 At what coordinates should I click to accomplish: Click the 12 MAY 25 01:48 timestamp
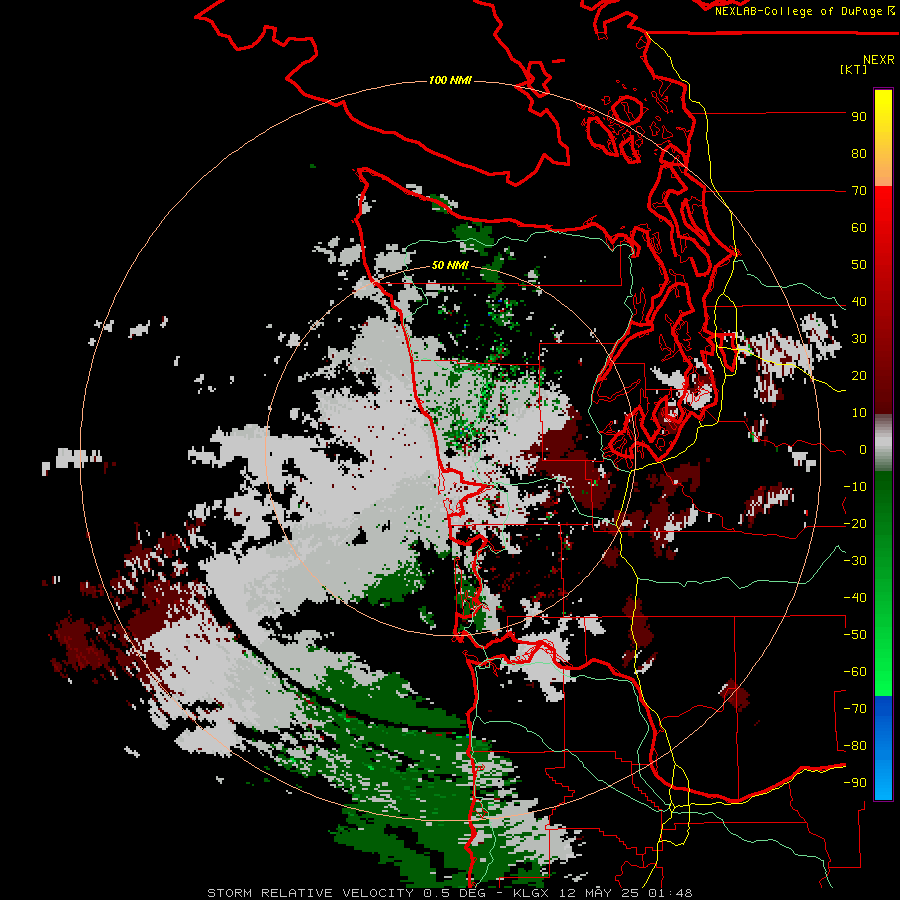624,893
